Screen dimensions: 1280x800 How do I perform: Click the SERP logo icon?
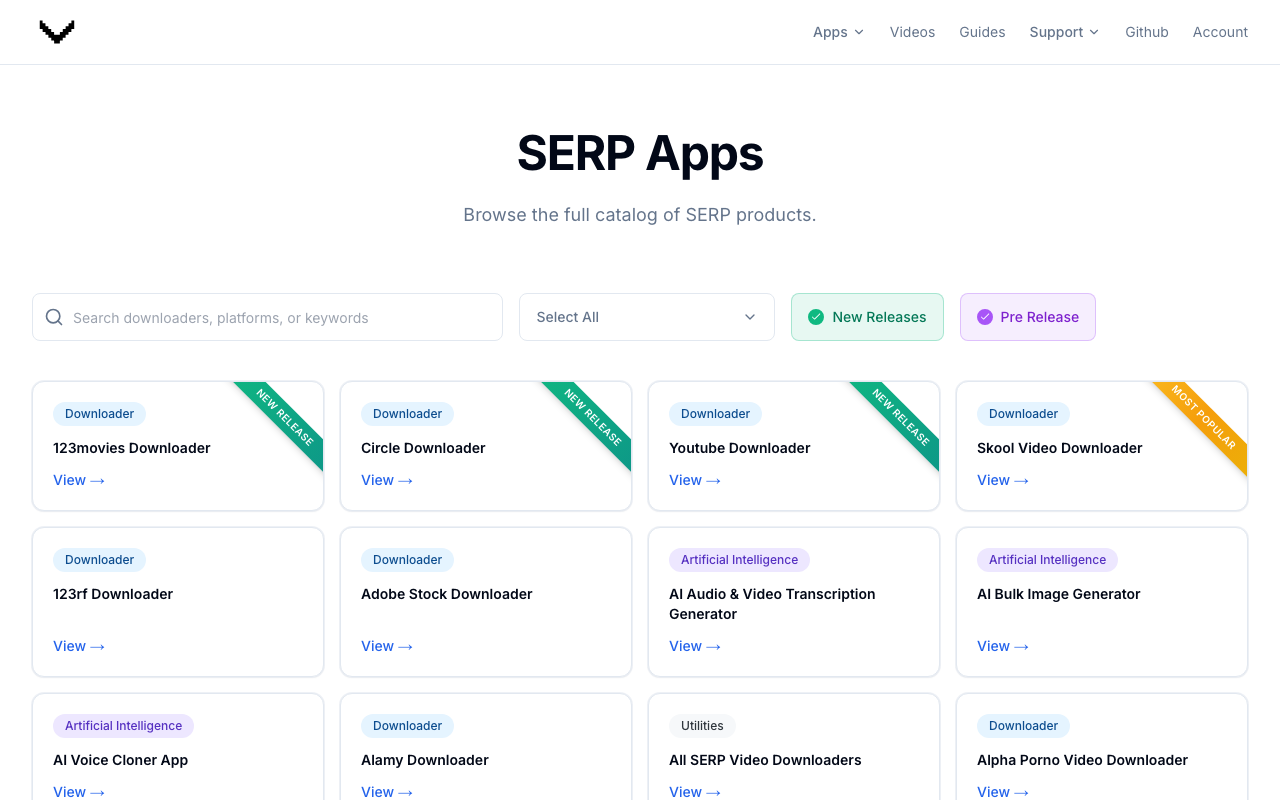(57, 32)
